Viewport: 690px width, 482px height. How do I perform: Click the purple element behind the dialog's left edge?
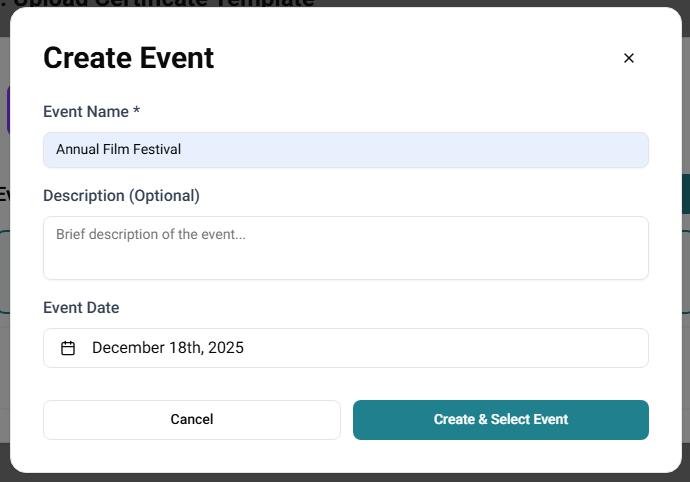(7, 110)
